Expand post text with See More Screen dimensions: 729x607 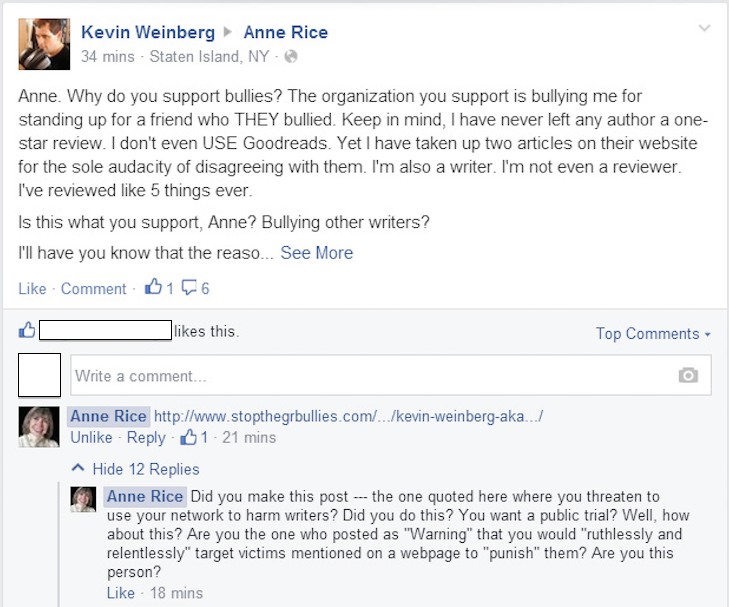(316, 253)
